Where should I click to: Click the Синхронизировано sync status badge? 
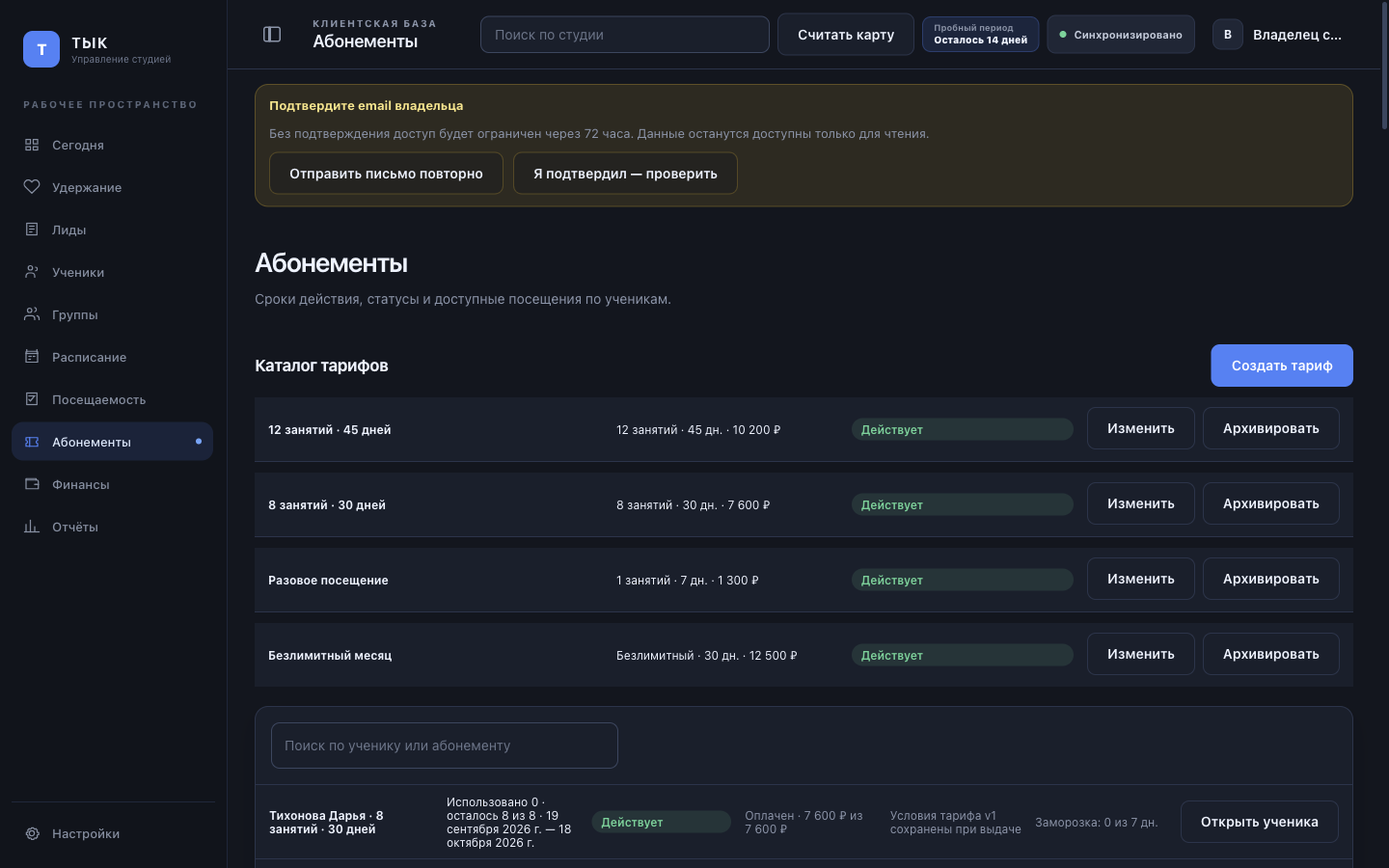click(x=1121, y=35)
